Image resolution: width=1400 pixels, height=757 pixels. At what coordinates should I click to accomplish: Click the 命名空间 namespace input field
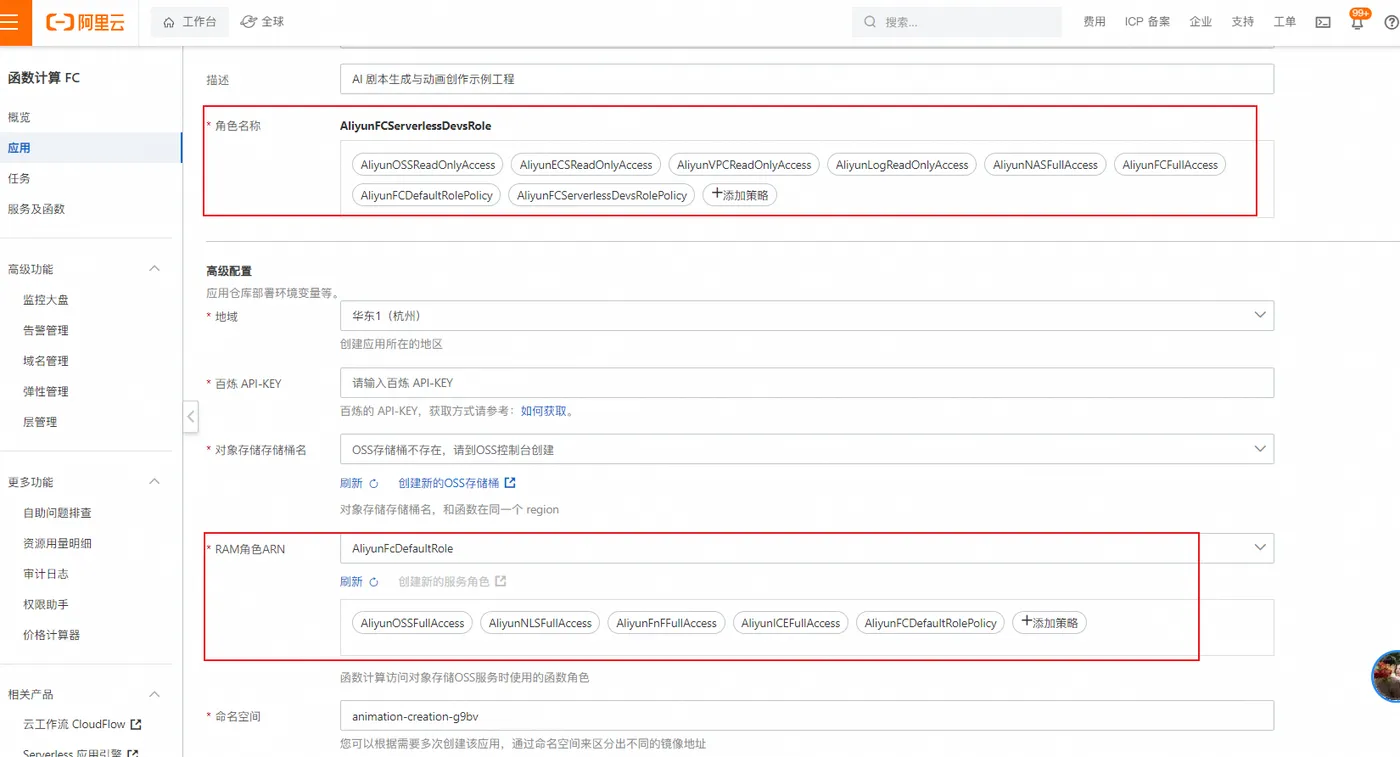click(x=807, y=716)
